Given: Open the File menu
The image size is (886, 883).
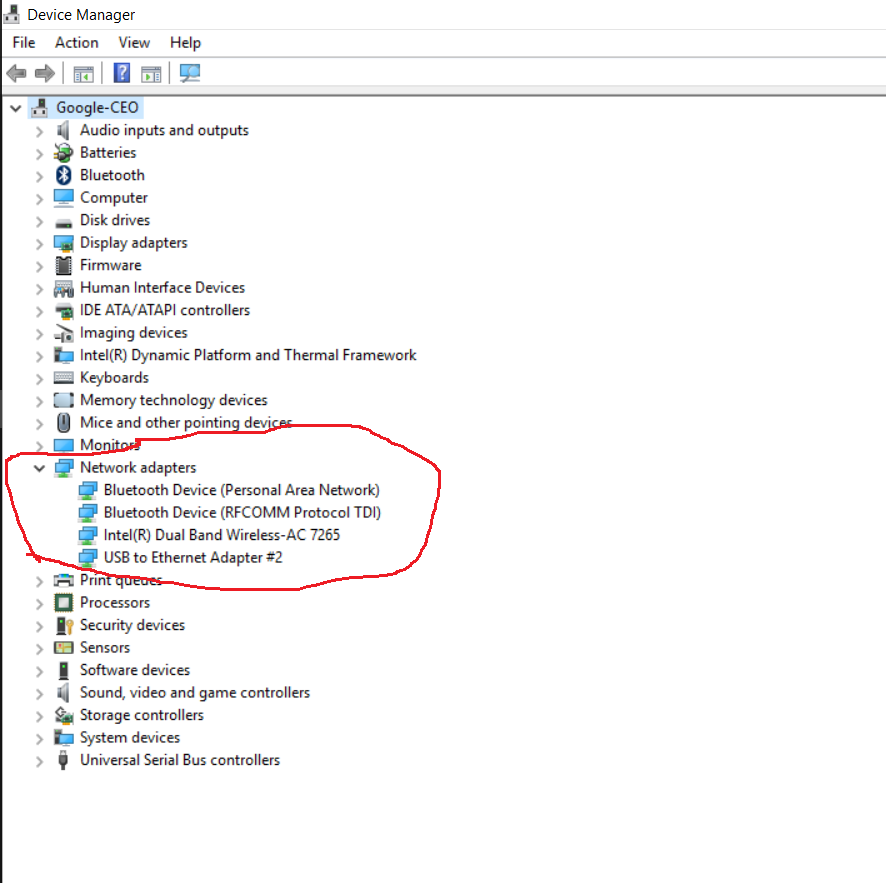Looking at the screenshot, I should pyautogui.click(x=23, y=42).
